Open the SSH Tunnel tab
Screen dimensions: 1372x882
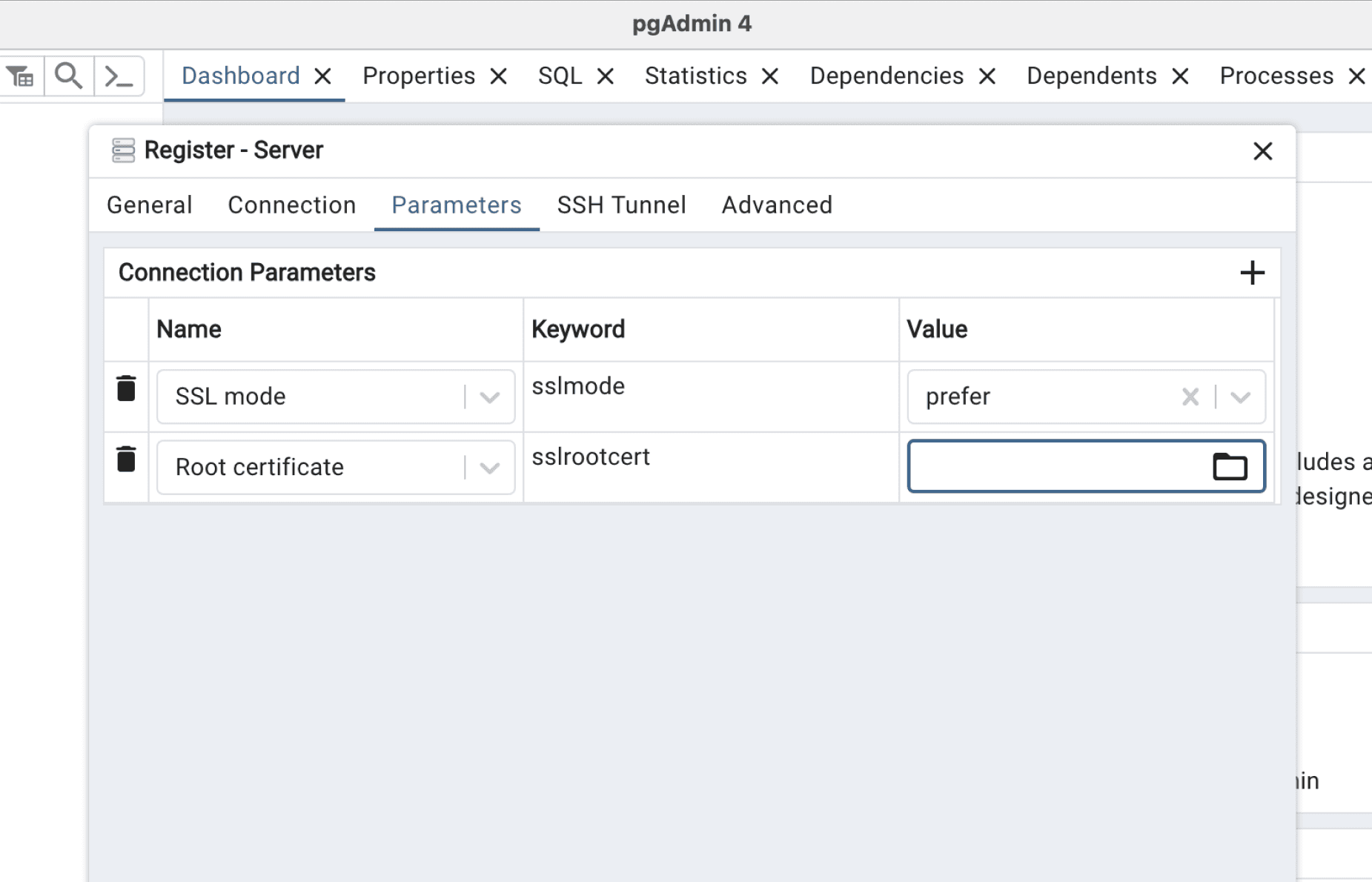(622, 205)
